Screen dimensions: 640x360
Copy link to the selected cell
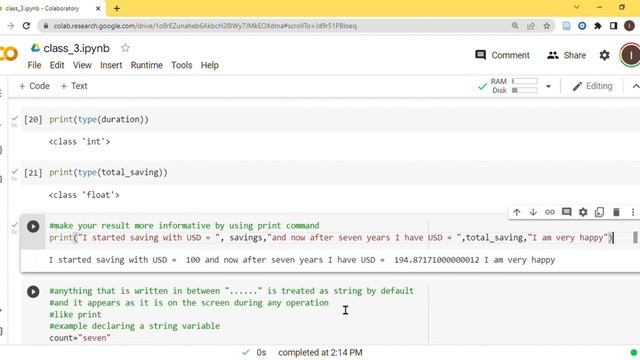[x=550, y=212]
